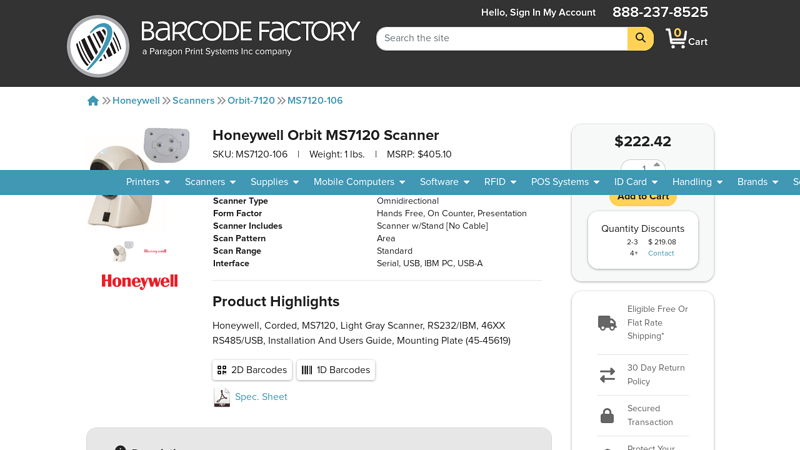The height and width of the screenshot is (450, 800).
Task: Open MS7120-106 breadcrumb link
Action: [x=315, y=101]
